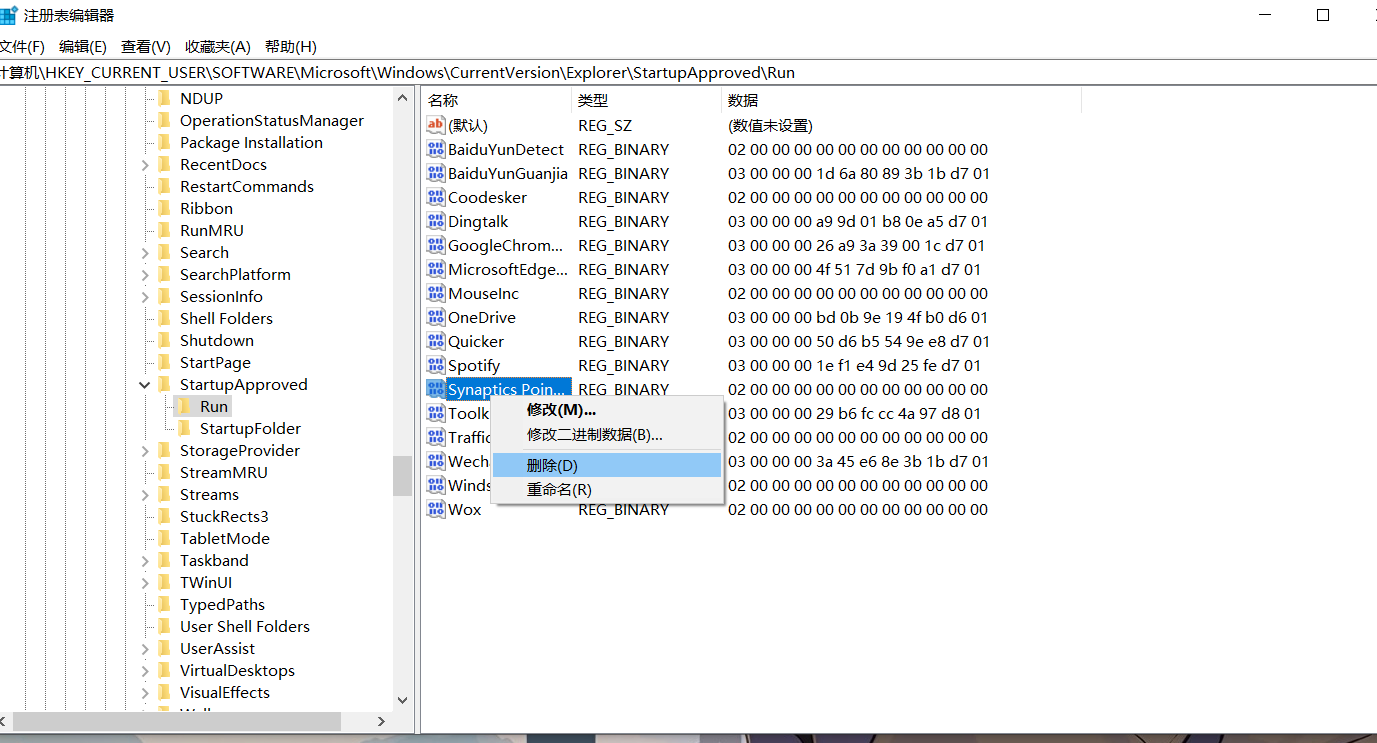The width and height of the screenshot is (1377, 743).
Task: Choose 删除(D) from the context menu
Action: tap(607, 465)
